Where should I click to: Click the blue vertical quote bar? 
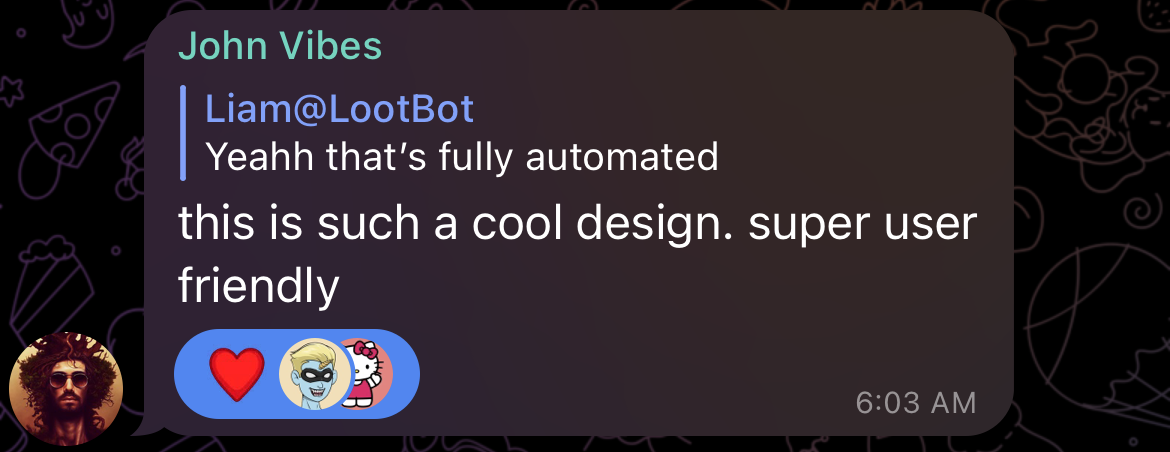[183, 133]
